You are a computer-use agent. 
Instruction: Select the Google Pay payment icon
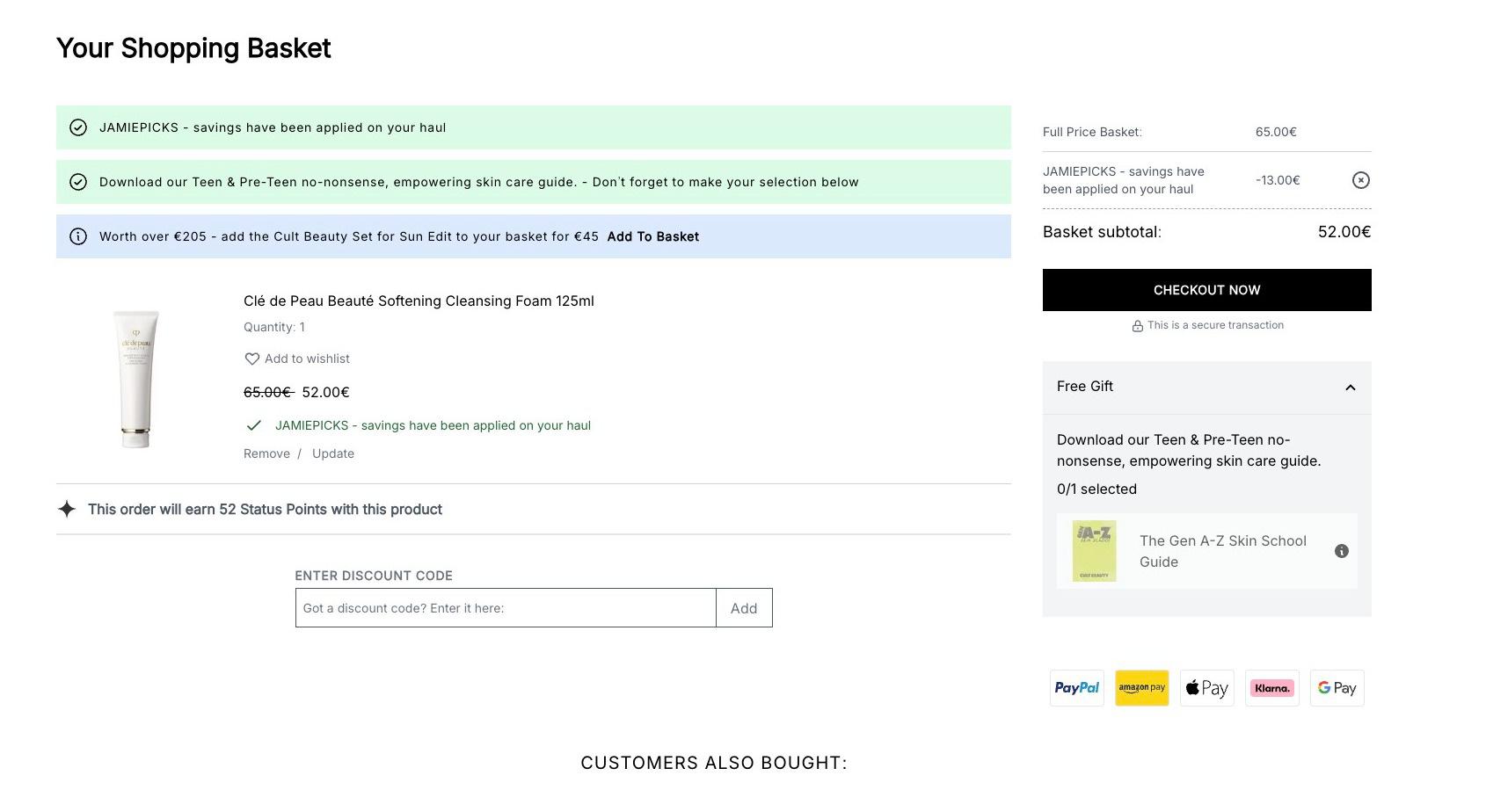tap(1337, 688)
